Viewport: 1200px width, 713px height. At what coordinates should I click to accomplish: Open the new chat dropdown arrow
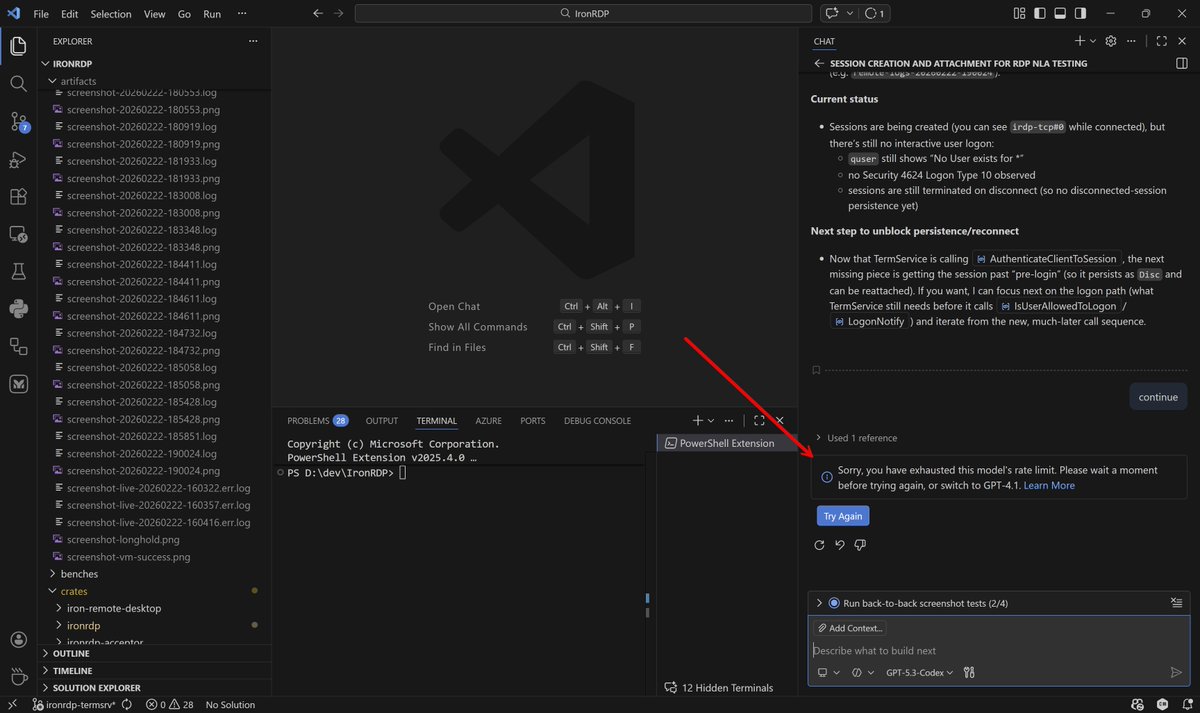coord(1092,41)
